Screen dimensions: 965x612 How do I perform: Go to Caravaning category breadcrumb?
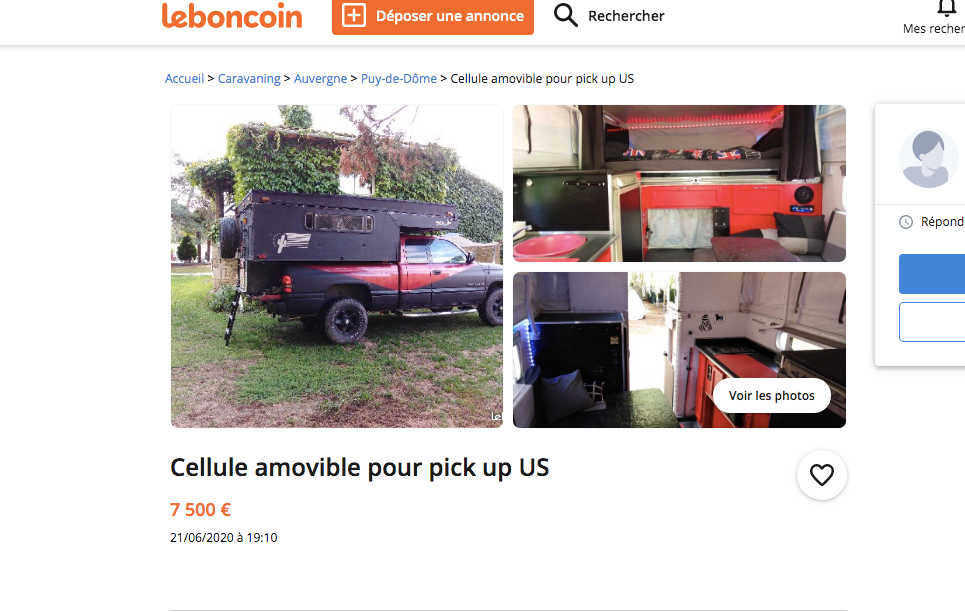coord(249,79)
